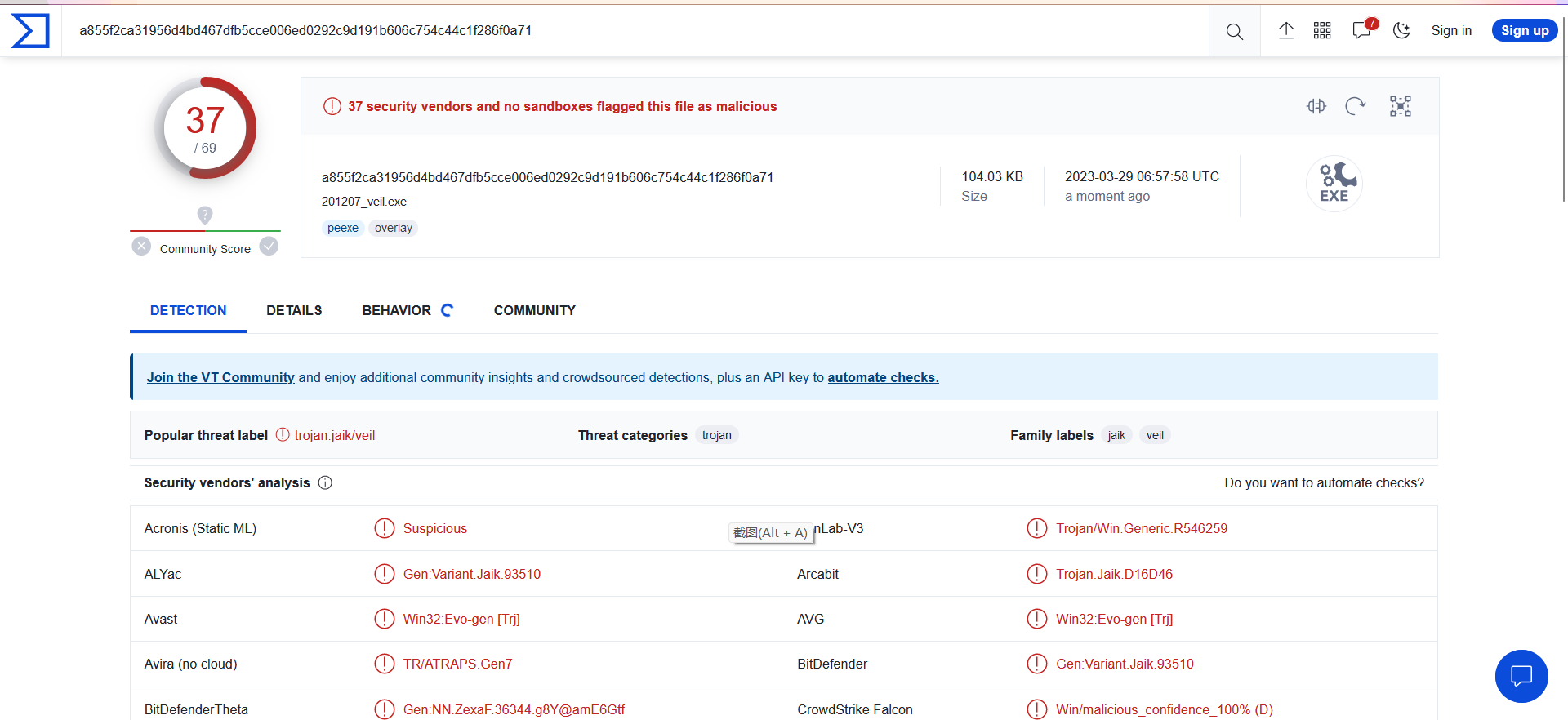Image resolution: width=1568 pixels, height=720 pixels.
Task: Click the Acronis Suspicious alert icon
Action: coord(385,528)
